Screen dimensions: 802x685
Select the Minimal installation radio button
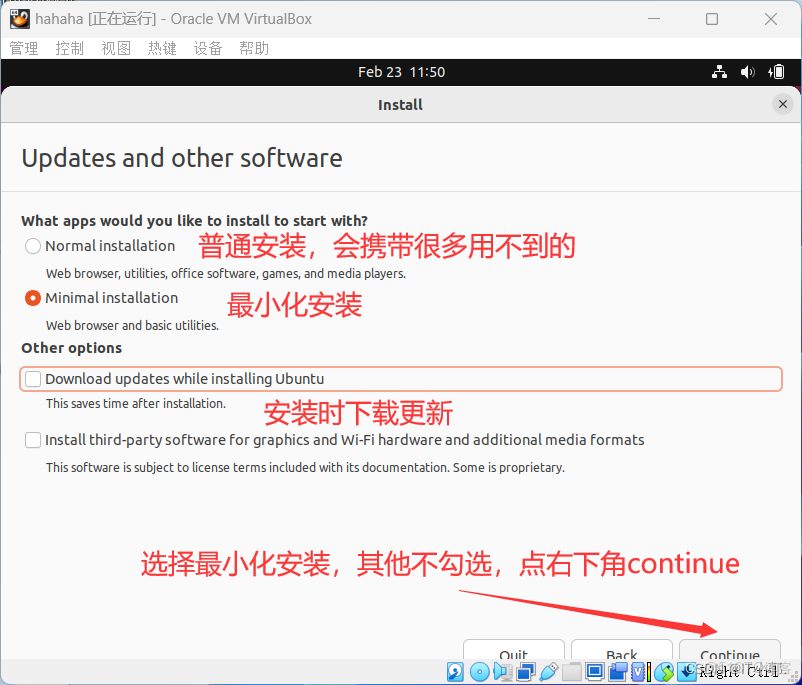33,297
